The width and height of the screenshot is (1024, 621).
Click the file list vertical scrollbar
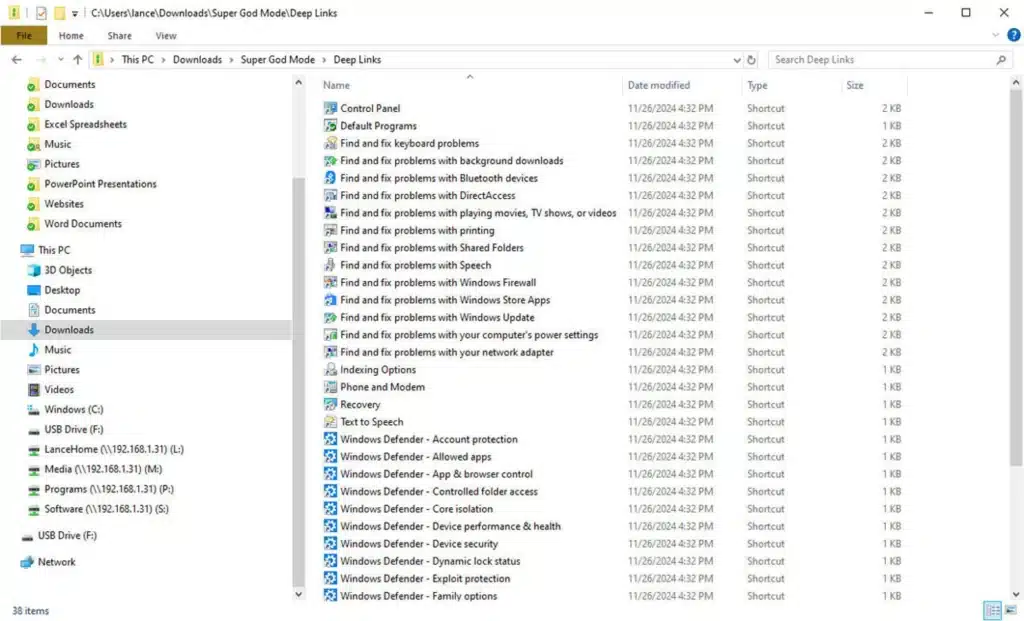(1016, 278)
